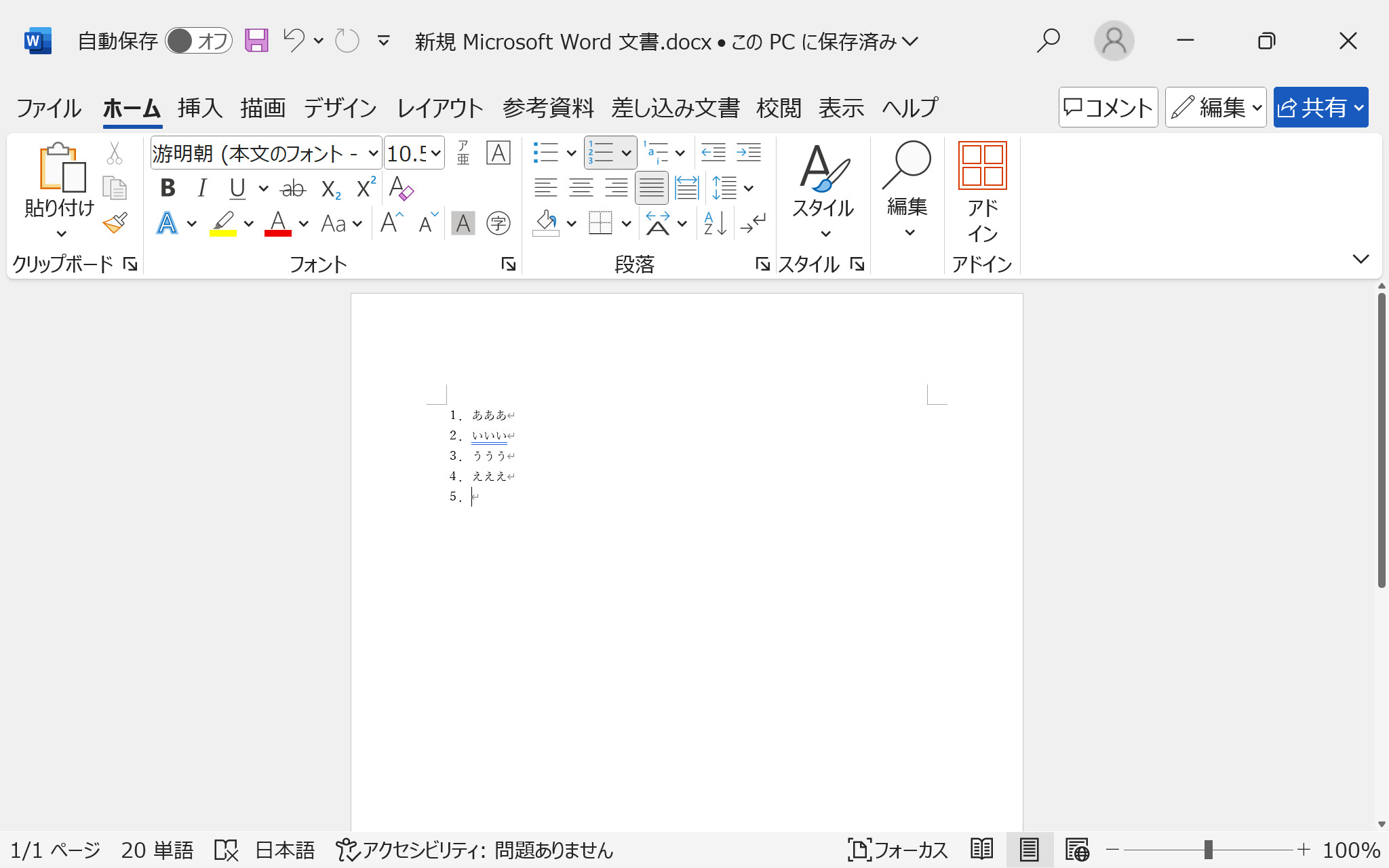Click the Save floppy disk icon
Screen dimensions: 1389x868
(x=256, y=41)
